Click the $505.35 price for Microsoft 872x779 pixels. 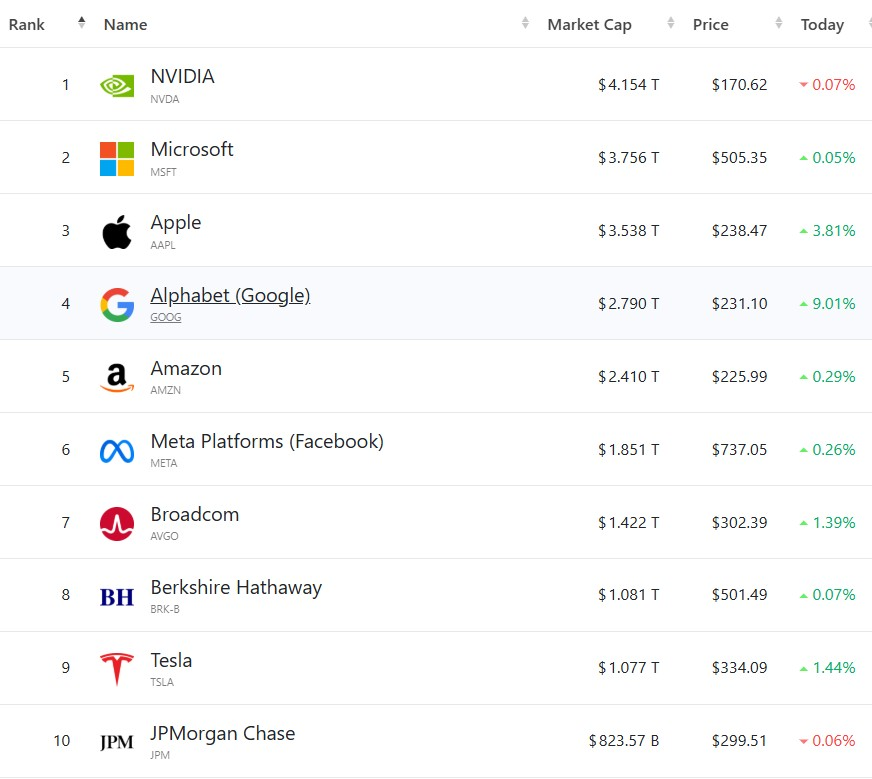(740, 158)
